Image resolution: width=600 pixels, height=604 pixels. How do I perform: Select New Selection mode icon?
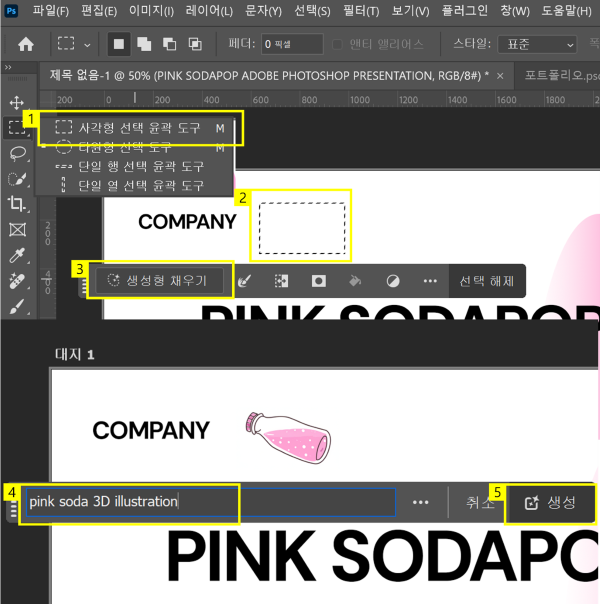pos(119,44)
